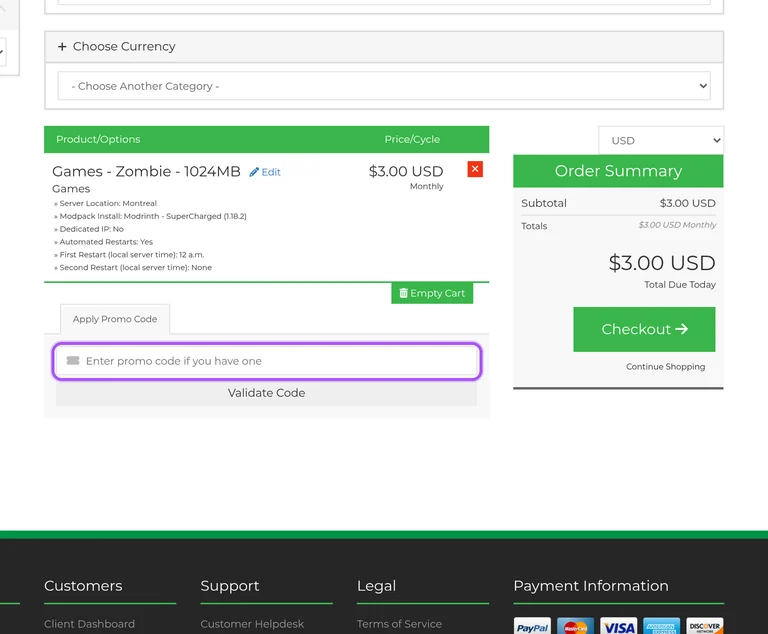Open the Customer Helpdesk footer link
The width and height of the screenshot is (768, 634).
[252, 624]
